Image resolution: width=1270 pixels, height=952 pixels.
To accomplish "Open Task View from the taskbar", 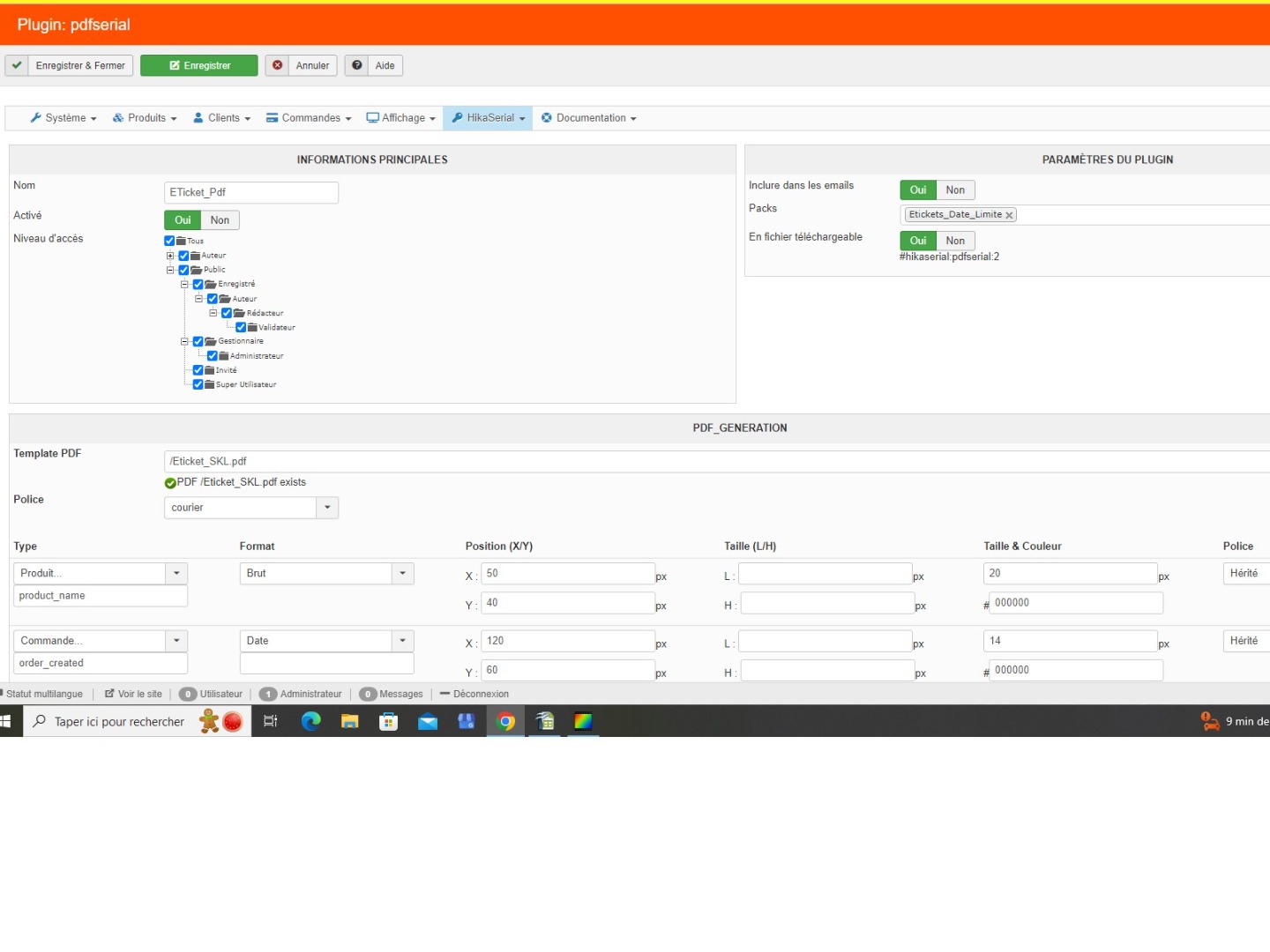I will click(271, 721).
